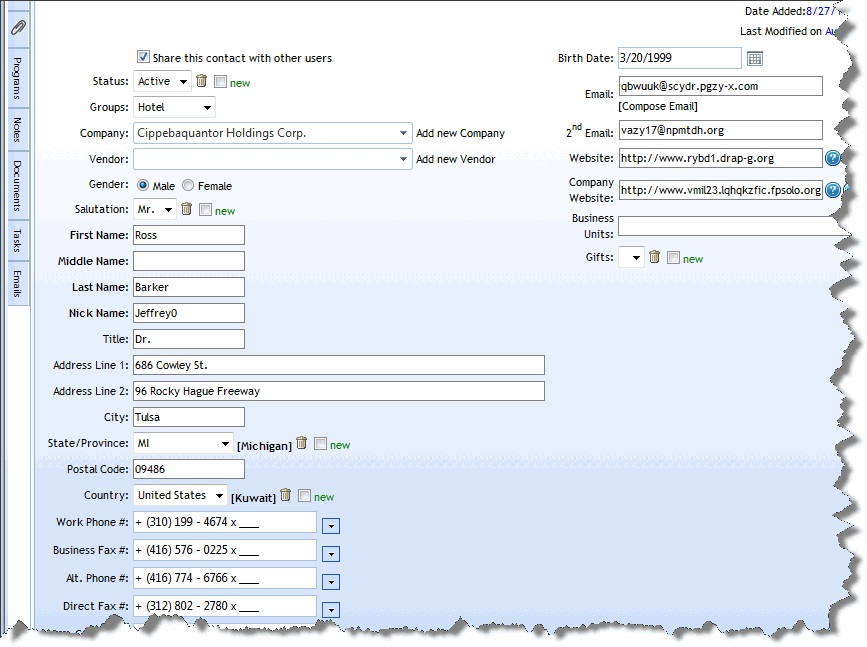Open the paperclip attachments icon
This screenshot has width=867, height=647.
(x=18, y=27)
